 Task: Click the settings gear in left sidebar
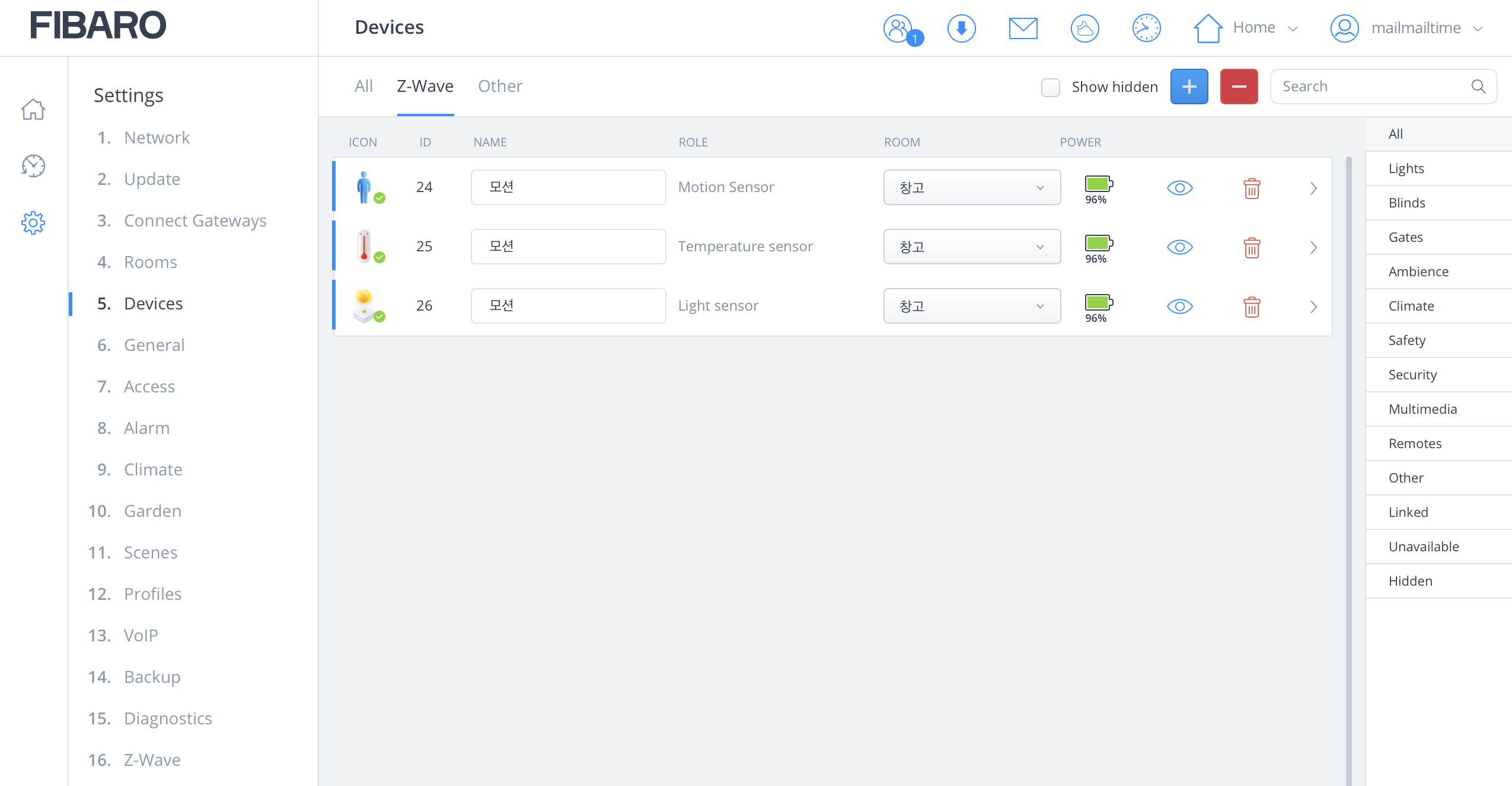pyautogui.click(x=33, y=223)
